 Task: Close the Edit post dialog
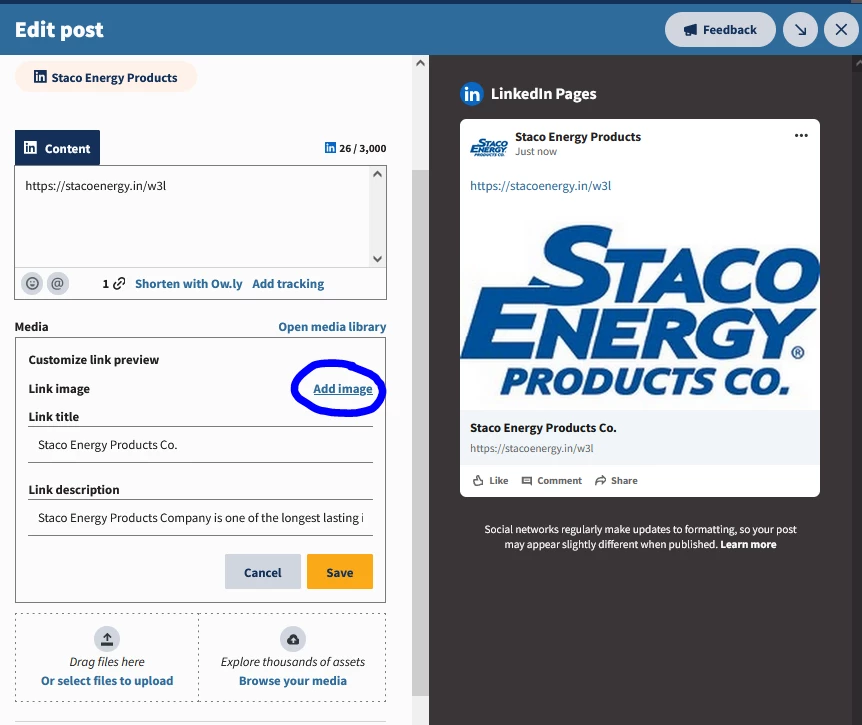841,30
